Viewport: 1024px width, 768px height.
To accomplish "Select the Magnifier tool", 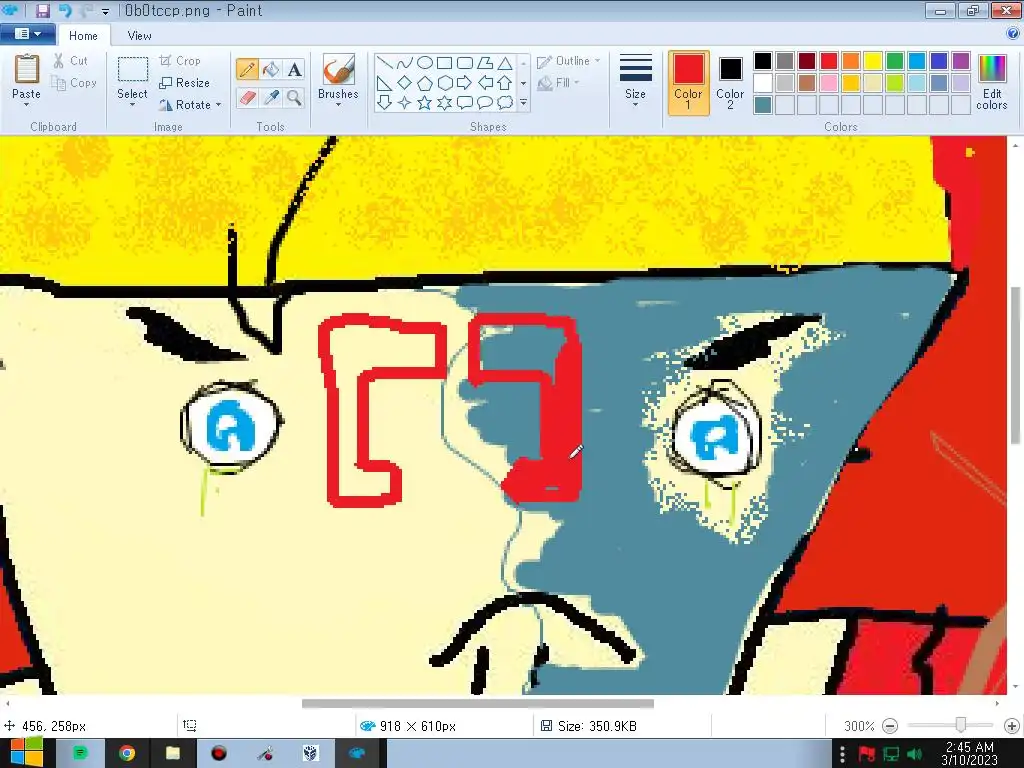I will (295, 98).
